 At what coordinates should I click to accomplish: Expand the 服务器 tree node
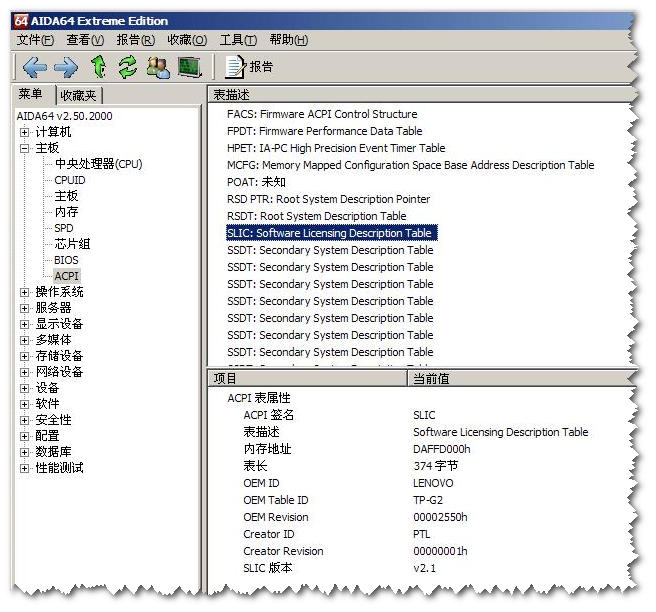tap(24, 308)
